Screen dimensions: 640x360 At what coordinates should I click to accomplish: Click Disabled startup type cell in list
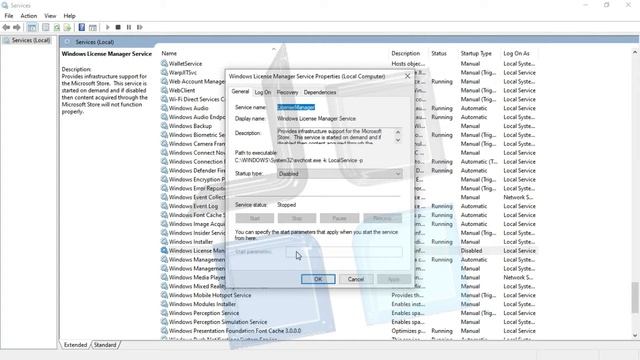pos(471,251)
